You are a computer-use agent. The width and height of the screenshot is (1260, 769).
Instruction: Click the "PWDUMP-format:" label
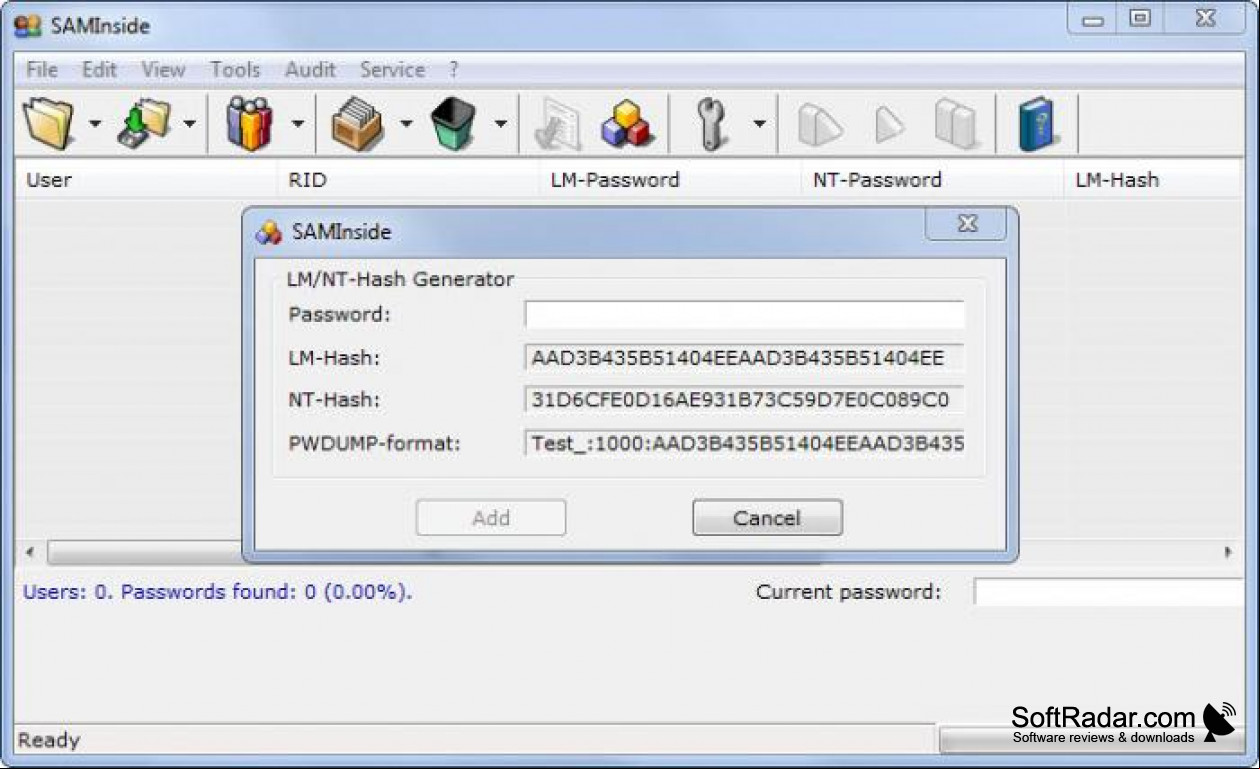(374, 442)
